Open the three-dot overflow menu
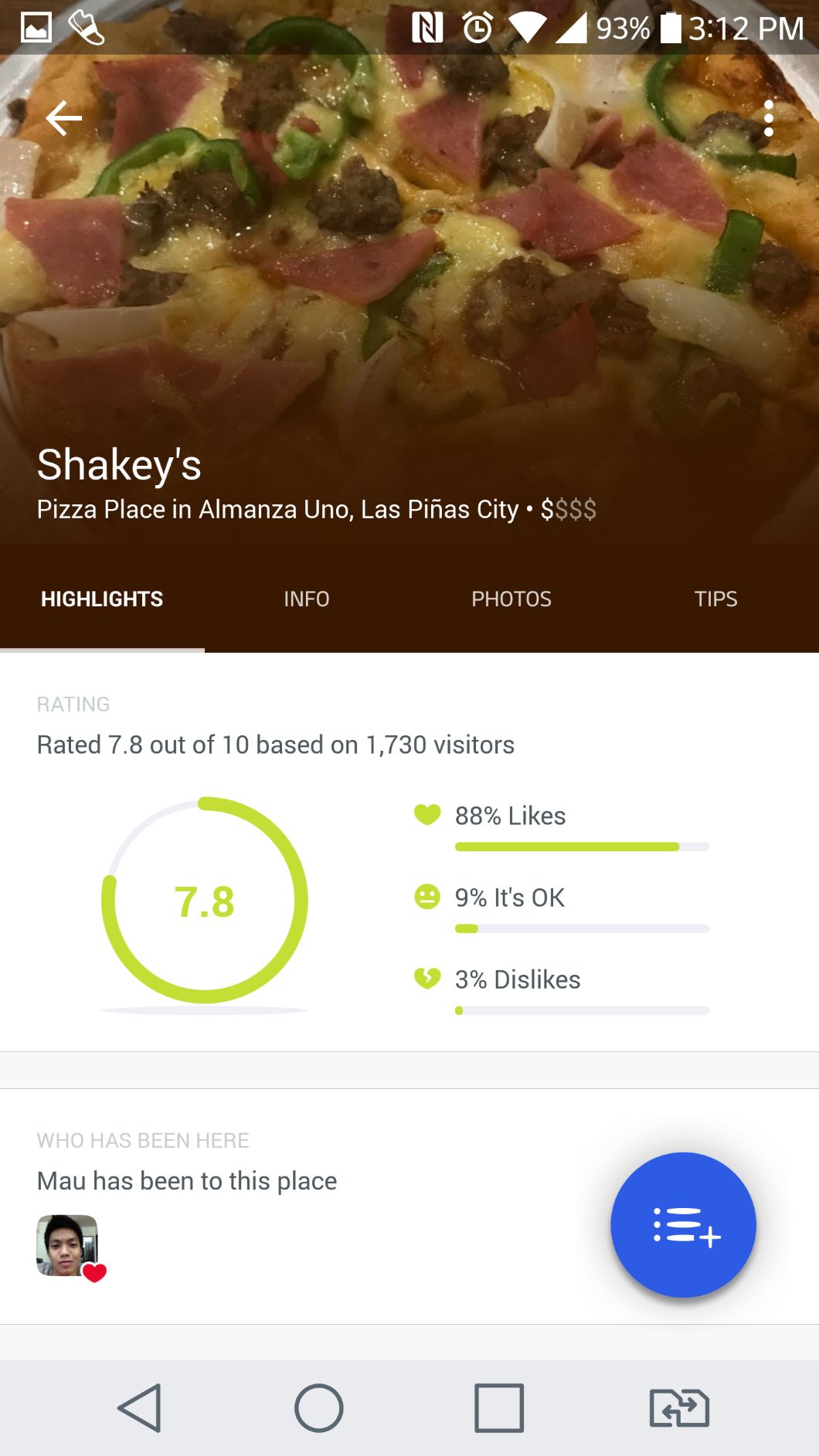Screen dimensions: 819x1456 [x=768, y=118]
